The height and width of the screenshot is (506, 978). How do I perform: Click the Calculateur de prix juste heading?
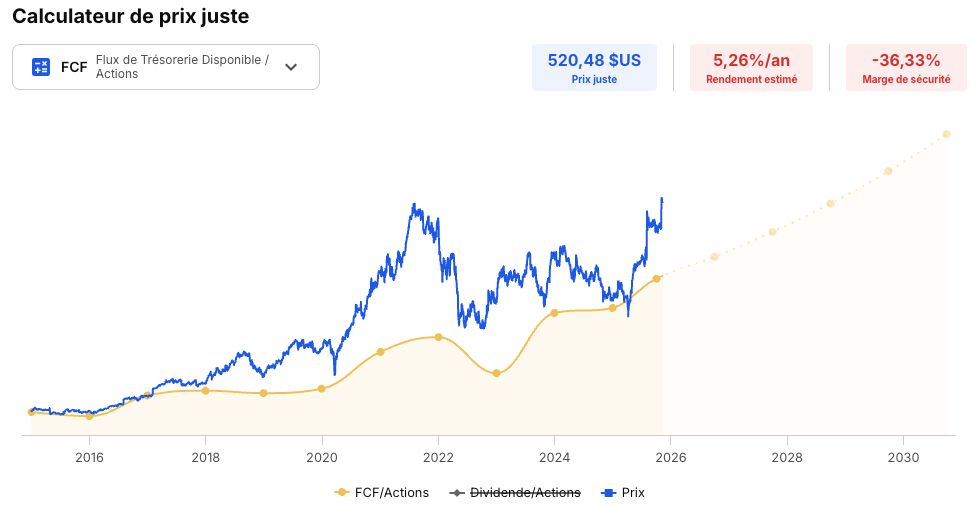coord(130,16)
